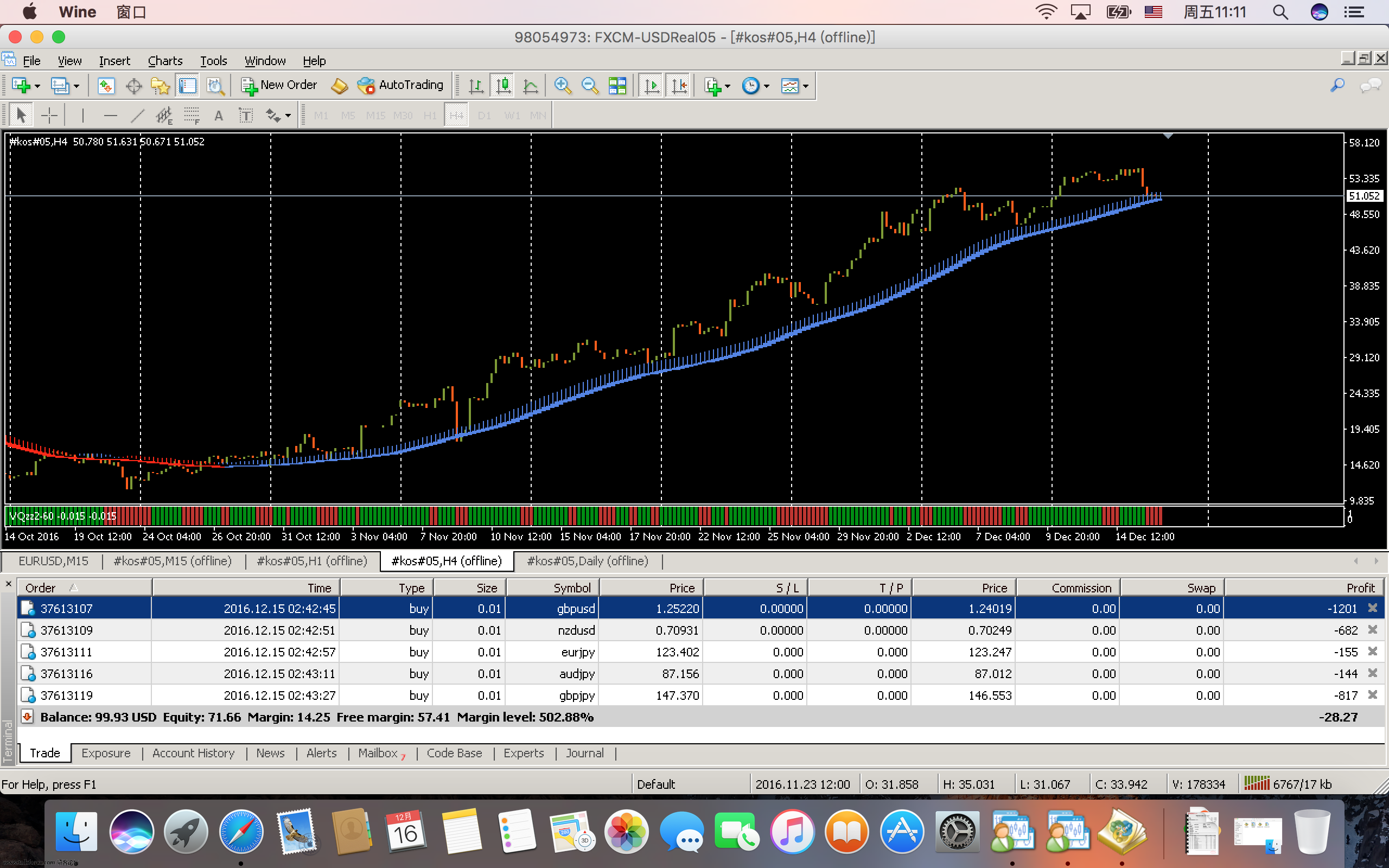1389x868 pixels.
Task: Close the gbpusd order 37613107
Action: (x=1373, y=608)
